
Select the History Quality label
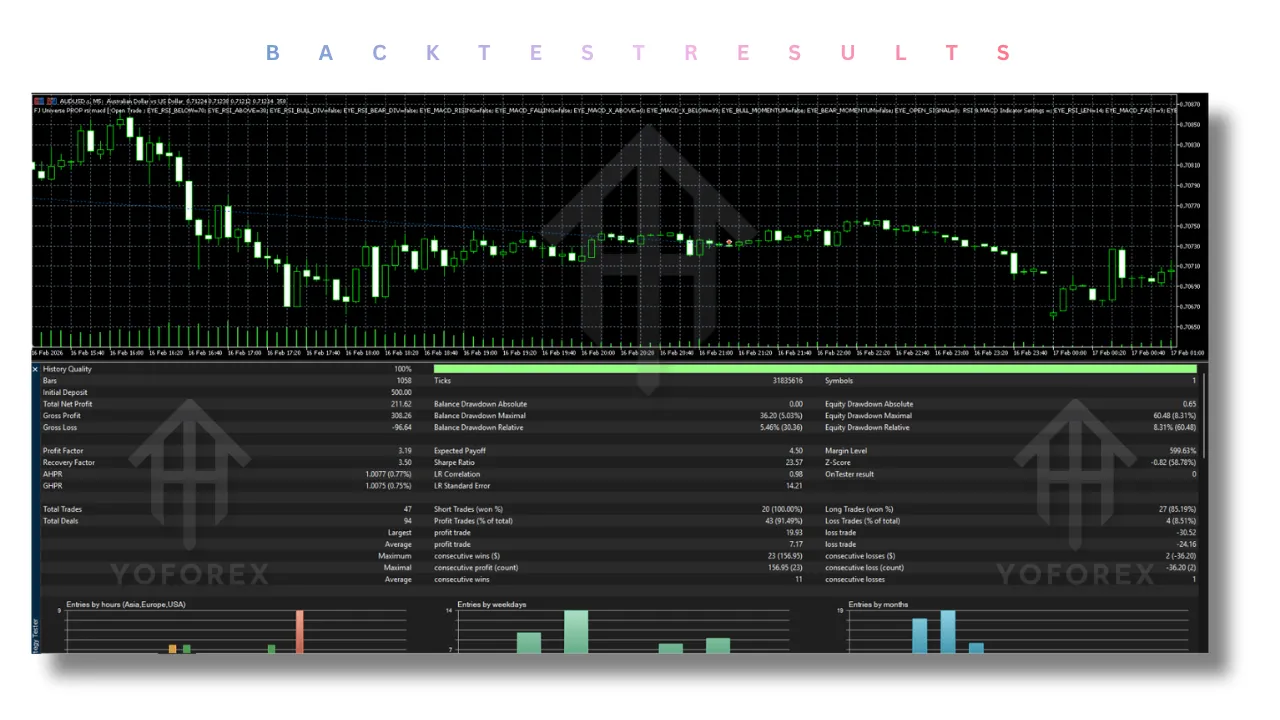(66, 369)
